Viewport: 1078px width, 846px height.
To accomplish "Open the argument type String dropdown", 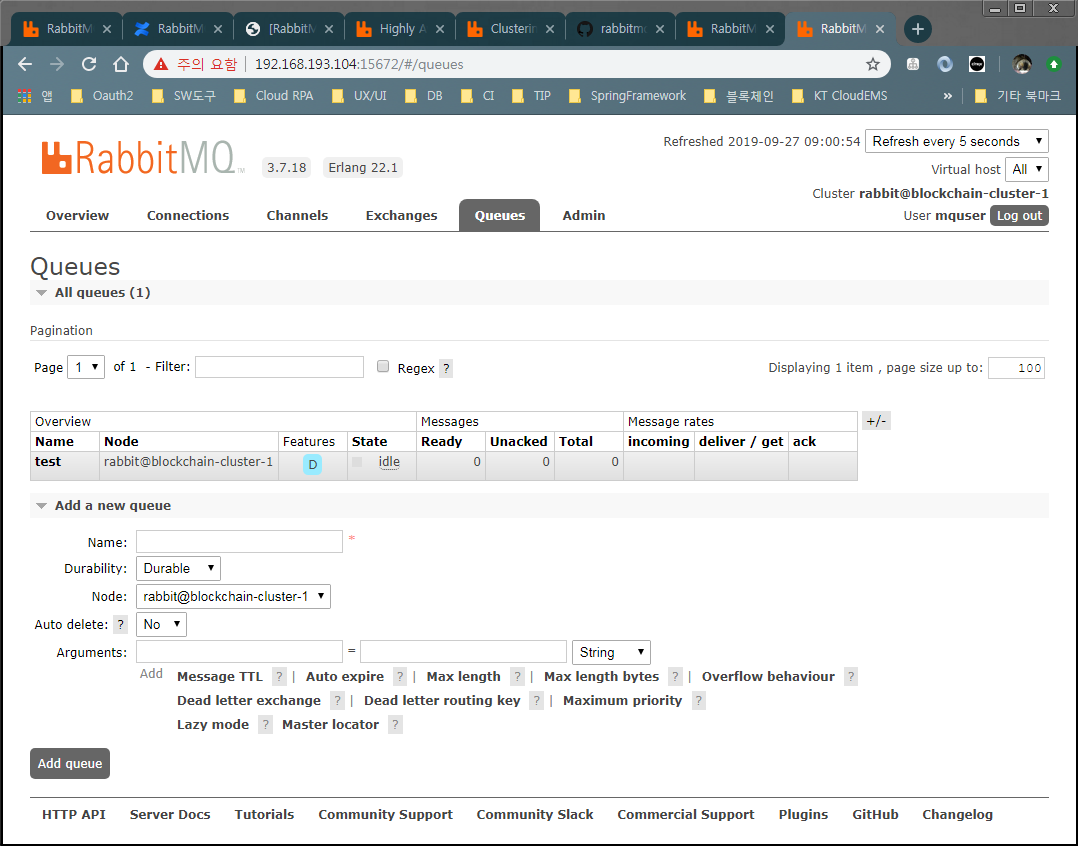I will coord(611,652).
